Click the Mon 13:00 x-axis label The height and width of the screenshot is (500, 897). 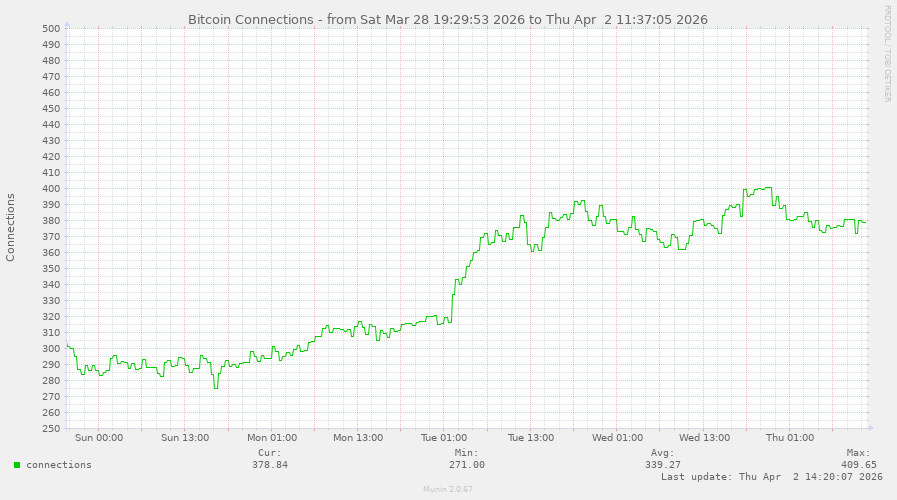pos(358,438)
